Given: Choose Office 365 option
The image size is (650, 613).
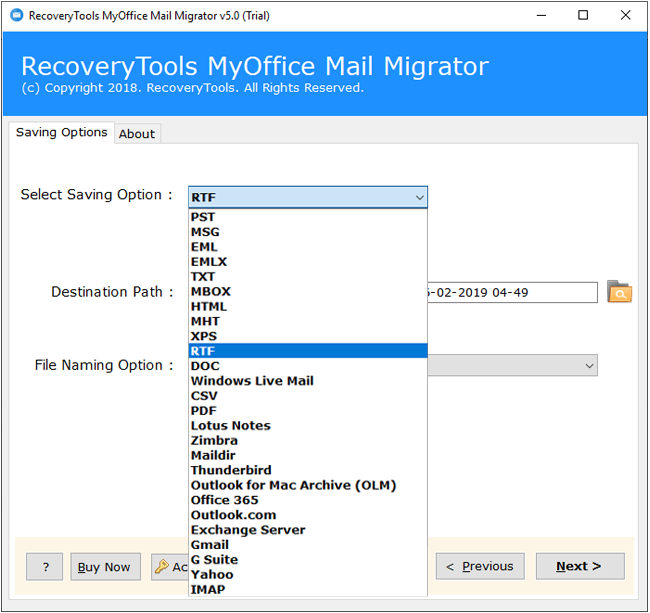Looking at the screenshot, I should tap(308, 500).
